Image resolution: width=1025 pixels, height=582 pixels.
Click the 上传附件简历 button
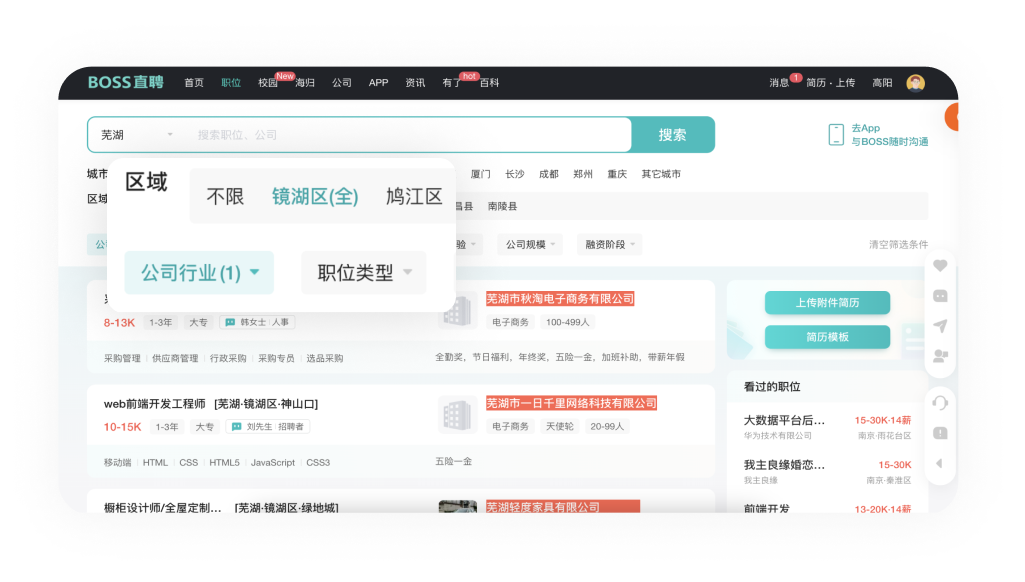pyautogui.click(x=827, y=302)
